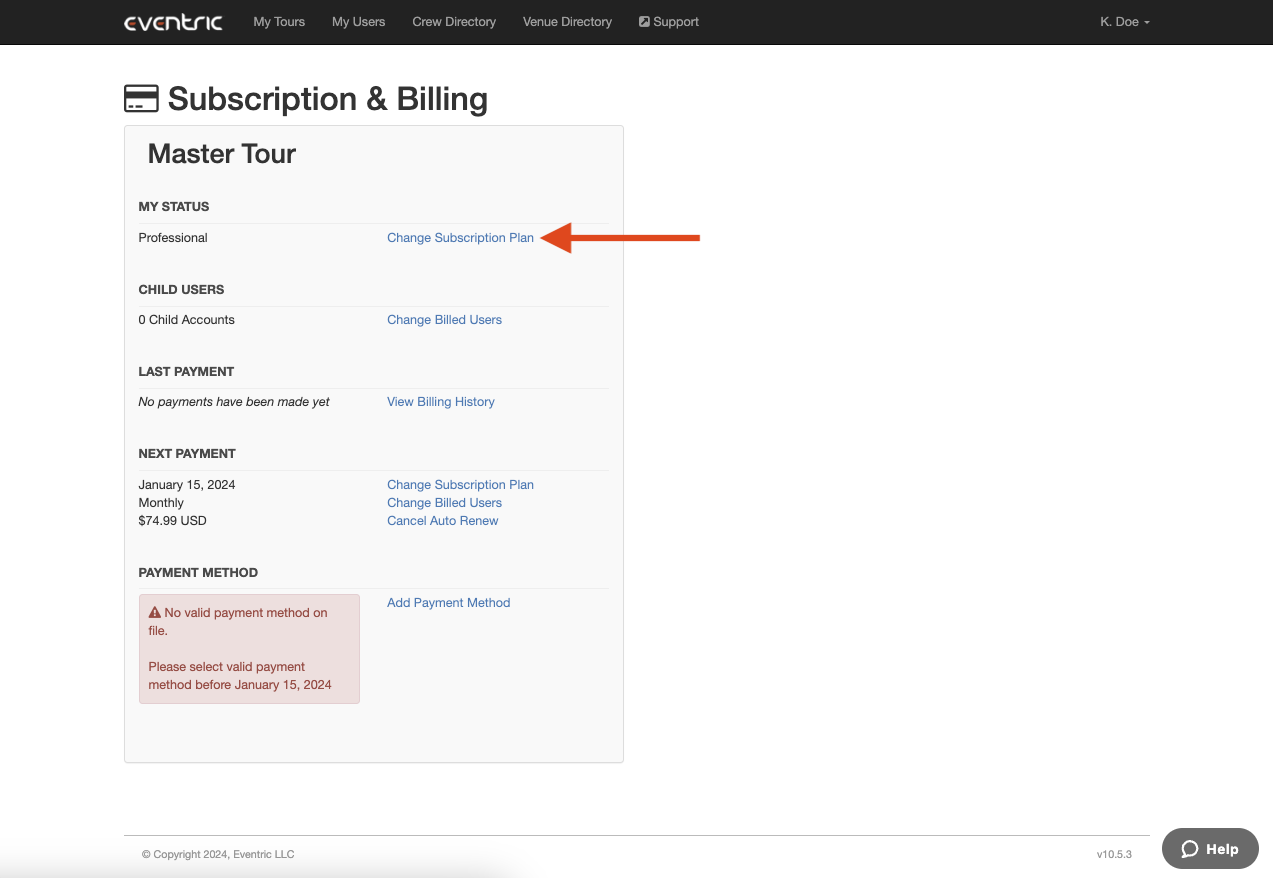Click the January 15, 2024 date
1273x878 pixels.
click(x=187, y=485)
